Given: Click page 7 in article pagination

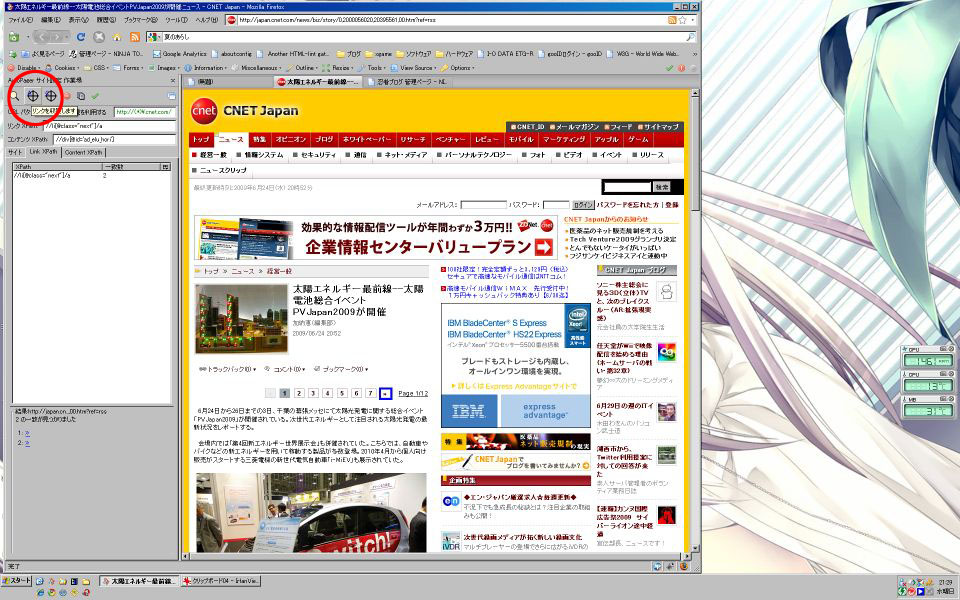Looking at the screenshot, I should [x=370, y=393].
